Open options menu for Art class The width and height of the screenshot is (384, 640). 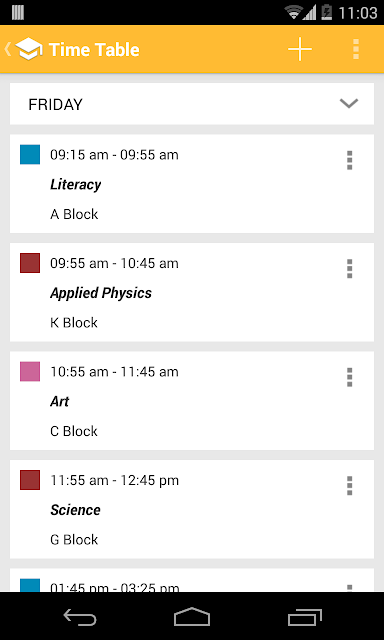(349, 377)
